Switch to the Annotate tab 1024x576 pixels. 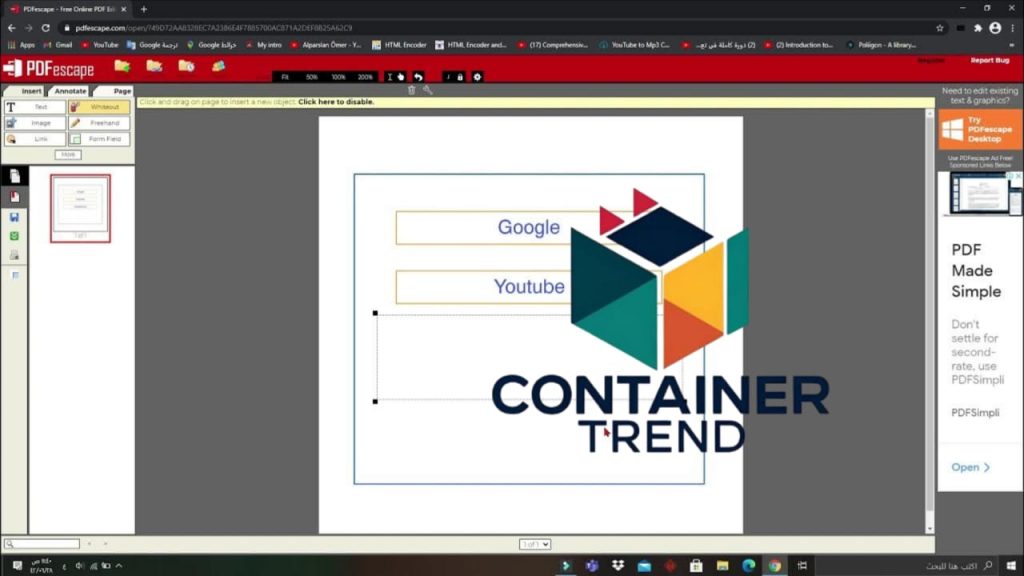tap(69, 91)
